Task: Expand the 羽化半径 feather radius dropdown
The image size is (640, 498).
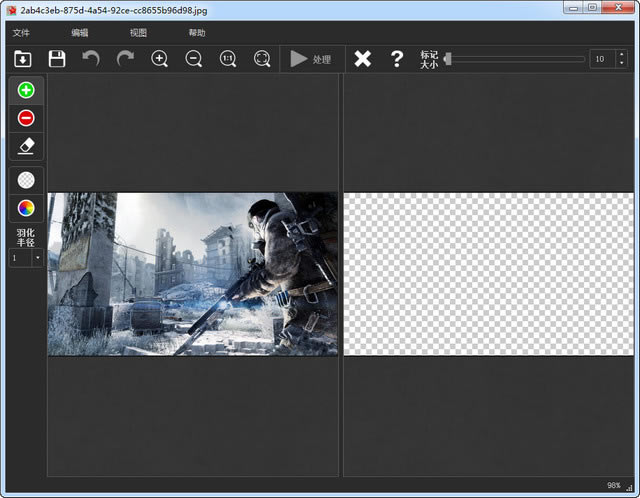Action: pyautogui.click(x=38, y=258)
